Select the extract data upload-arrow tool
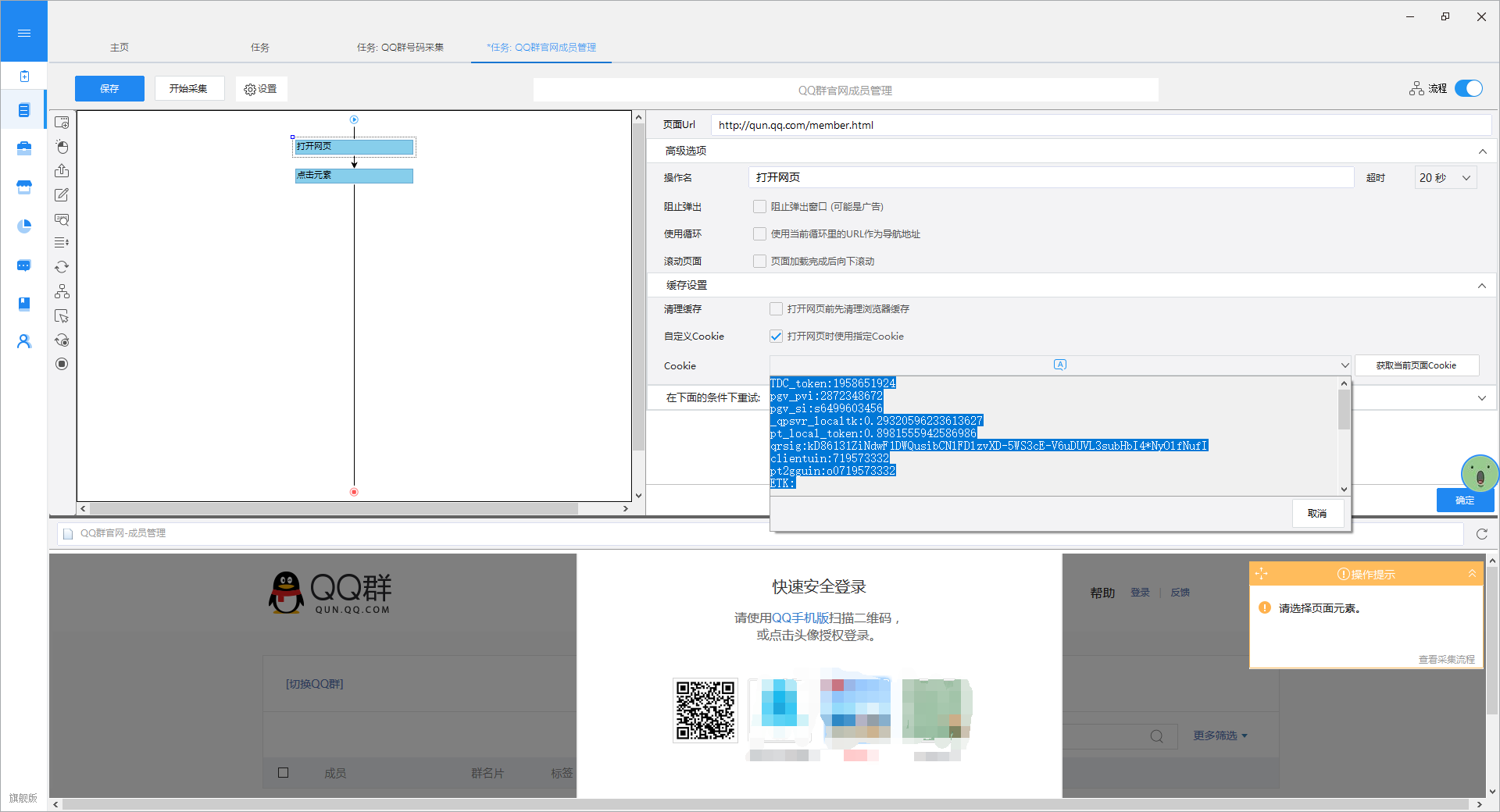Viewport: 1500px width, 812px height. pos(62,171)
